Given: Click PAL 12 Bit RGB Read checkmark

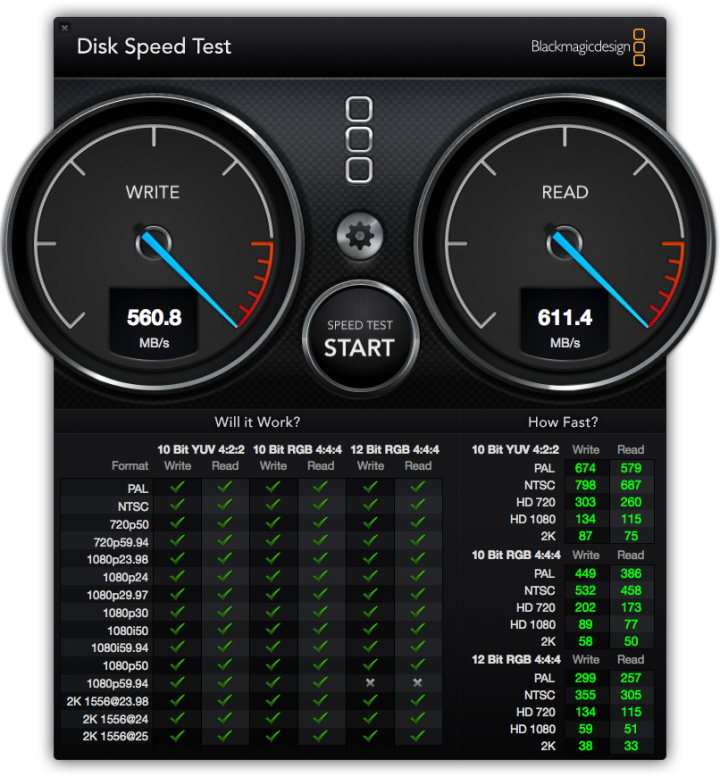Looking at the screenshot, I should click(418, 487).
